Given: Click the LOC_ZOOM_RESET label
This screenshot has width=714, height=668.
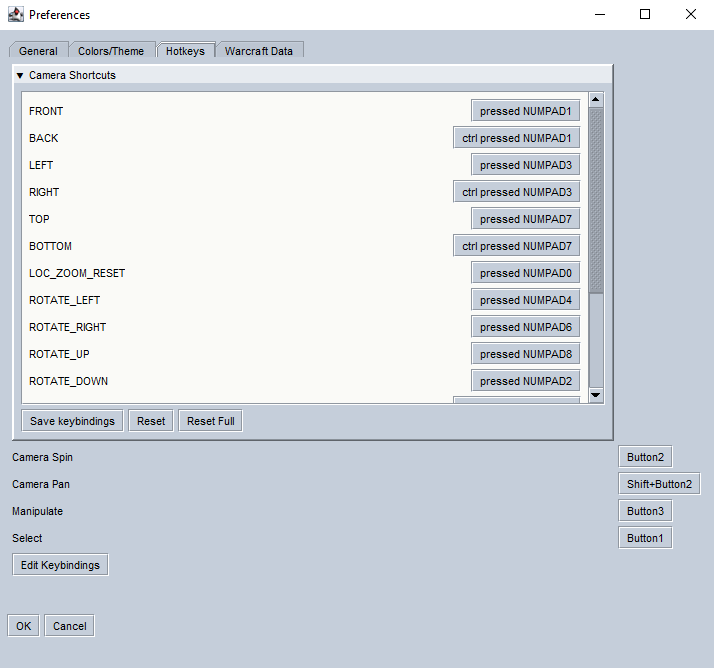Looking at the screenshot, I should pyautogui.click(x=77, y=273).
